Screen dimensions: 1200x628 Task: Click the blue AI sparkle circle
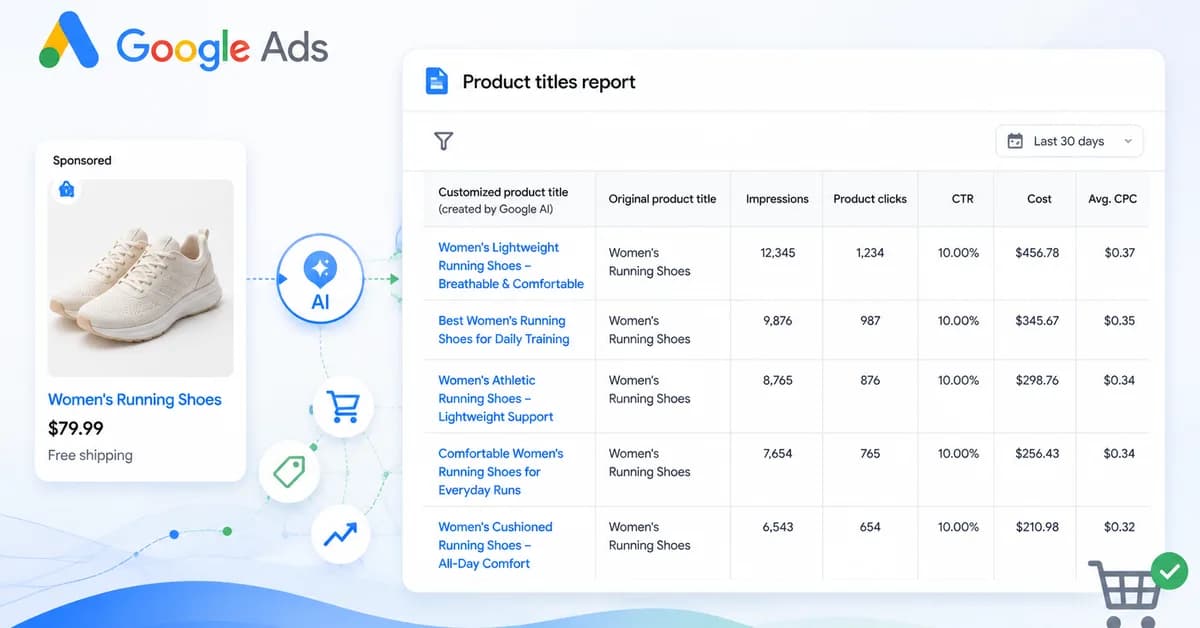[x=320, y=280]
